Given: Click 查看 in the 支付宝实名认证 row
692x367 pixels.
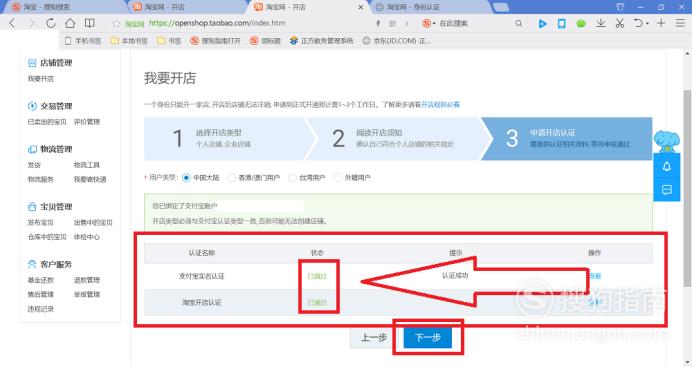Looking at the screenshot, I should click(x=594, y=276).
